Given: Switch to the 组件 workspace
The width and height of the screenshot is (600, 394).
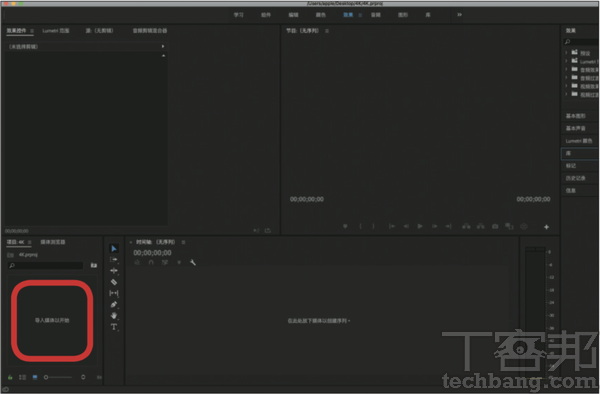Looking at the screenshot, I should pos(266,15).
